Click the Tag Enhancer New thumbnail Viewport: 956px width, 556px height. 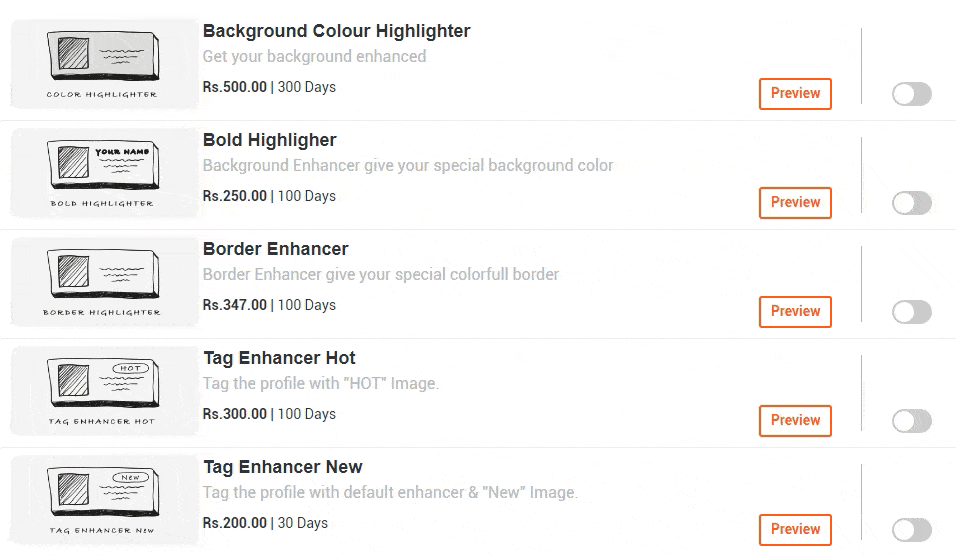104,501
